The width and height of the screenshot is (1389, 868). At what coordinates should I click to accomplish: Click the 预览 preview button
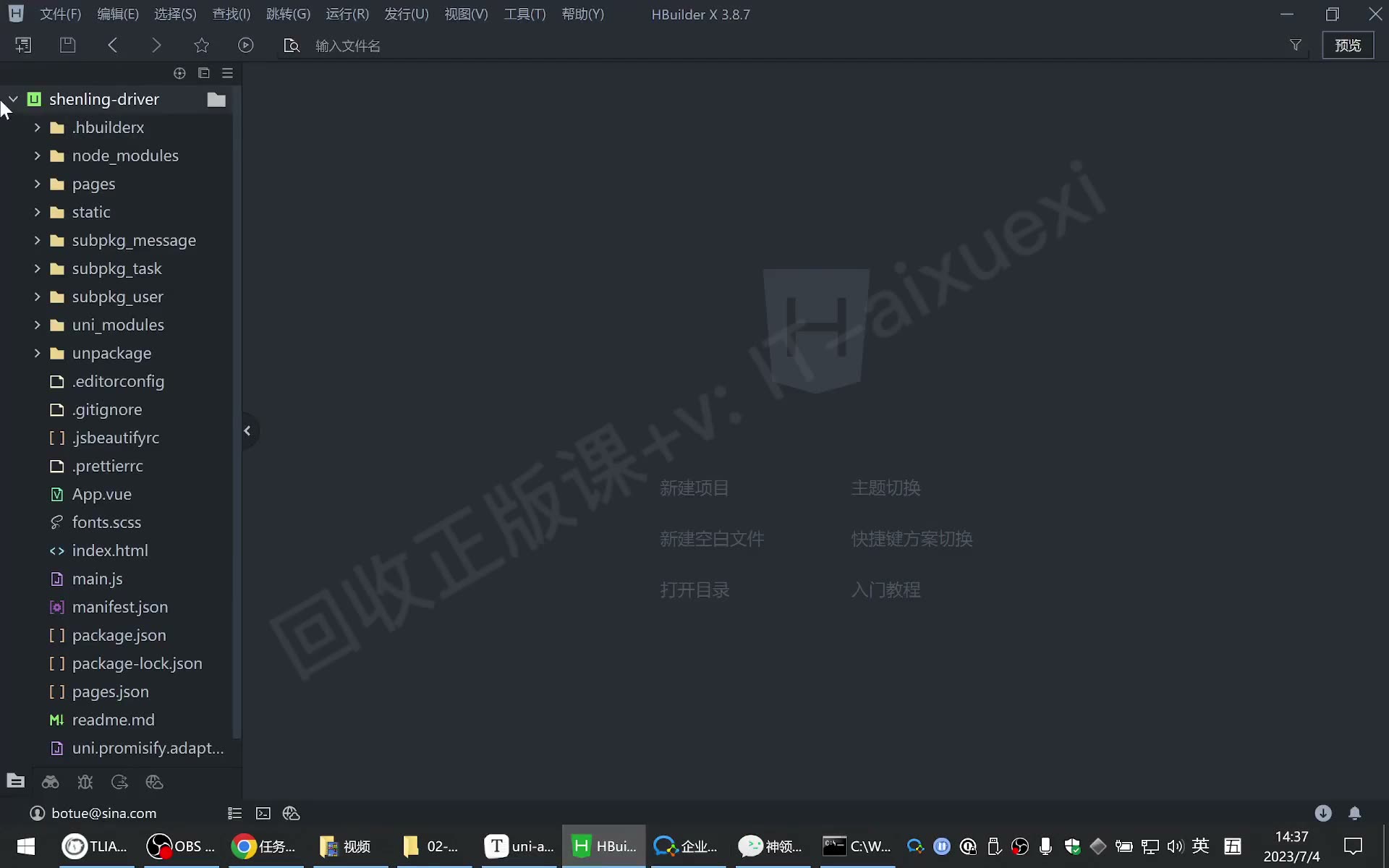(1348, 45)
